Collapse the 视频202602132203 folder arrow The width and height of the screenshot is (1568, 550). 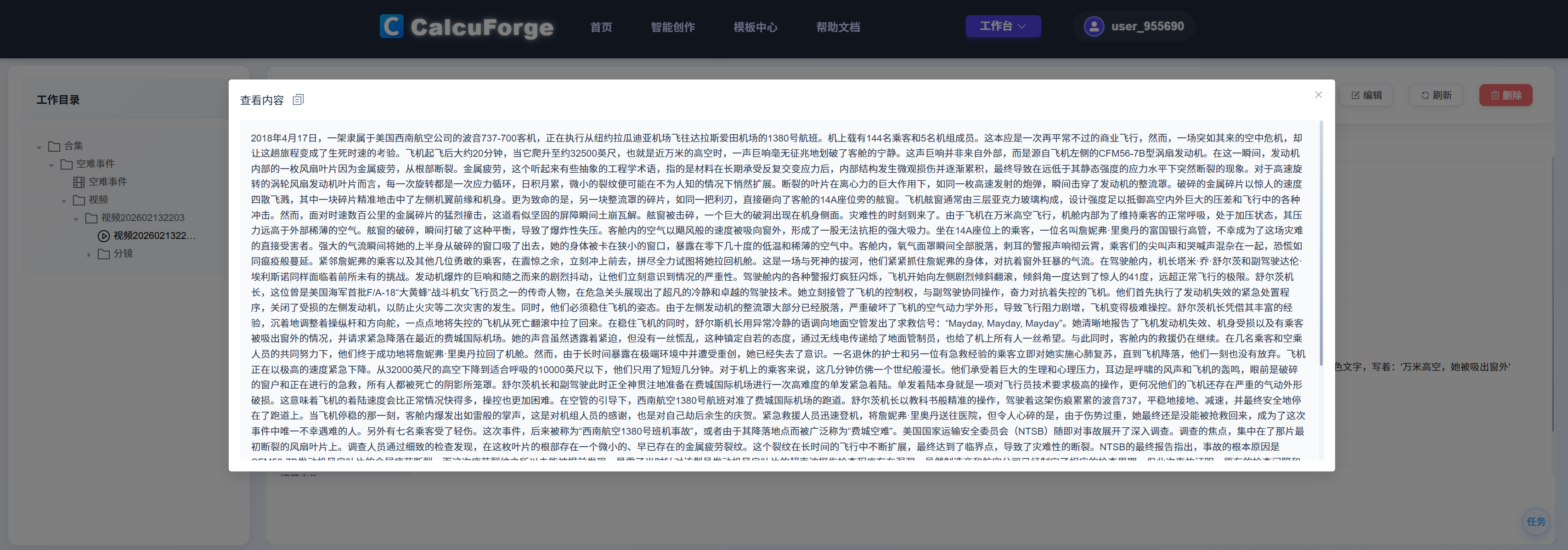click(x=77, y=219)
